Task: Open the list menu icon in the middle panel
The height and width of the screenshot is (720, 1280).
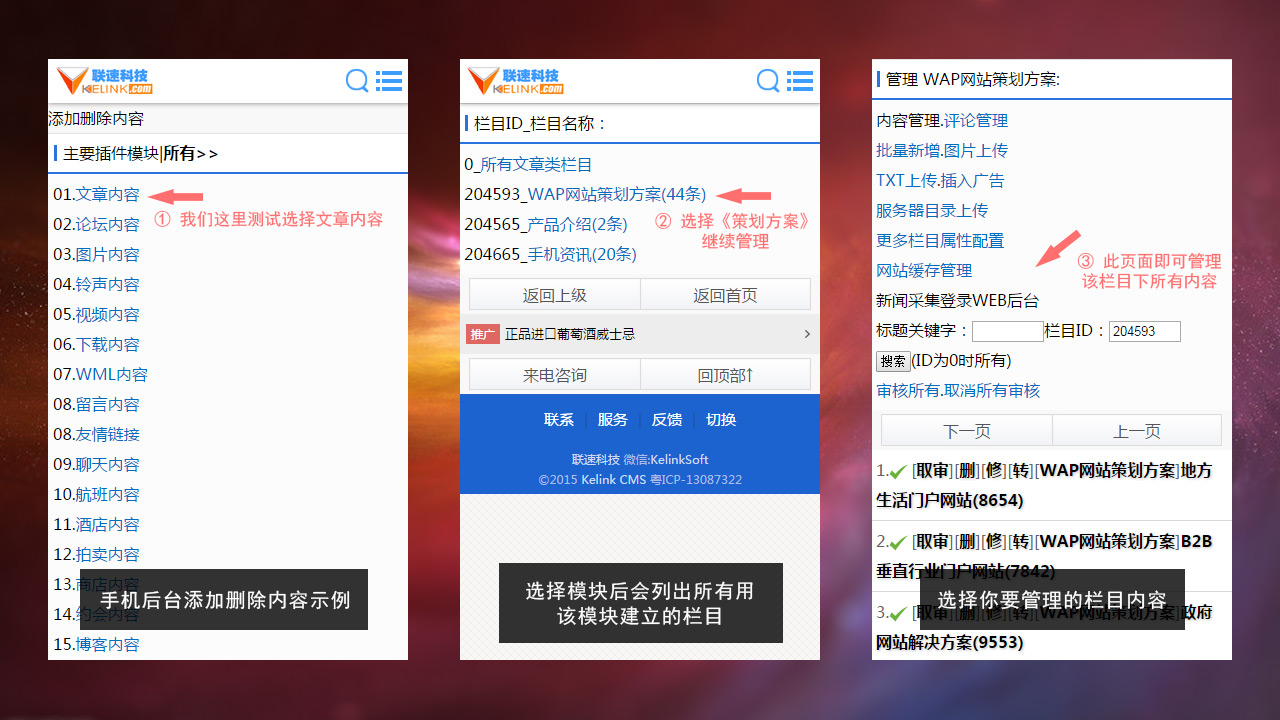Action: [x=800, y=81]
